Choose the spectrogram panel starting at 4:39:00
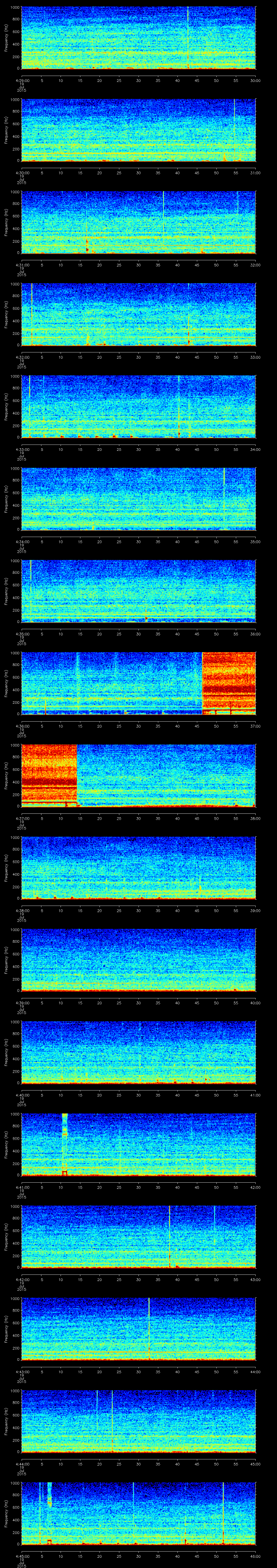Screen dimensions: 277x1568 138,960
